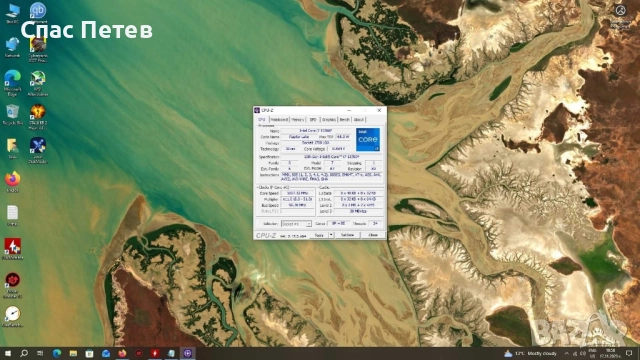Switch to the Memory tab
Image resolution: width=640 pixels, height=360 pixels.
tap(298, 120)
